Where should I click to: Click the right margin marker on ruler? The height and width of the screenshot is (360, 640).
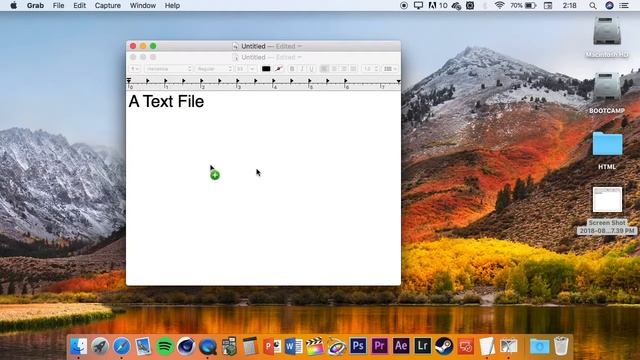[x=398, y=81]
